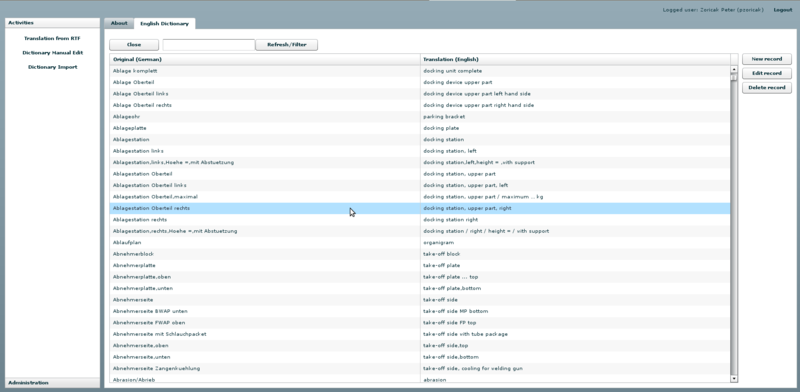Image resolution: width=800 pixels, height=392 pixels.
Task: Select the 'Ablaufplan' row
Action: click(420, 242)
